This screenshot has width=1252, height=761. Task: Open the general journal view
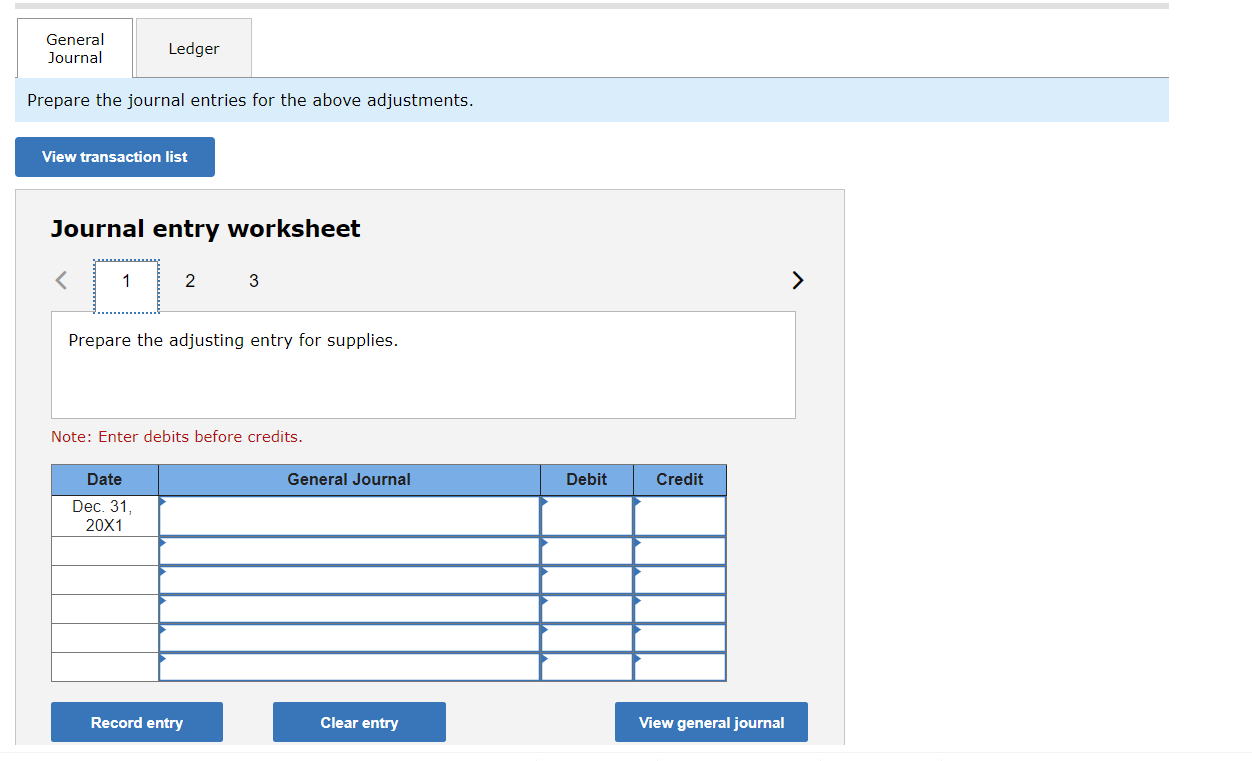tap(711, 721)
